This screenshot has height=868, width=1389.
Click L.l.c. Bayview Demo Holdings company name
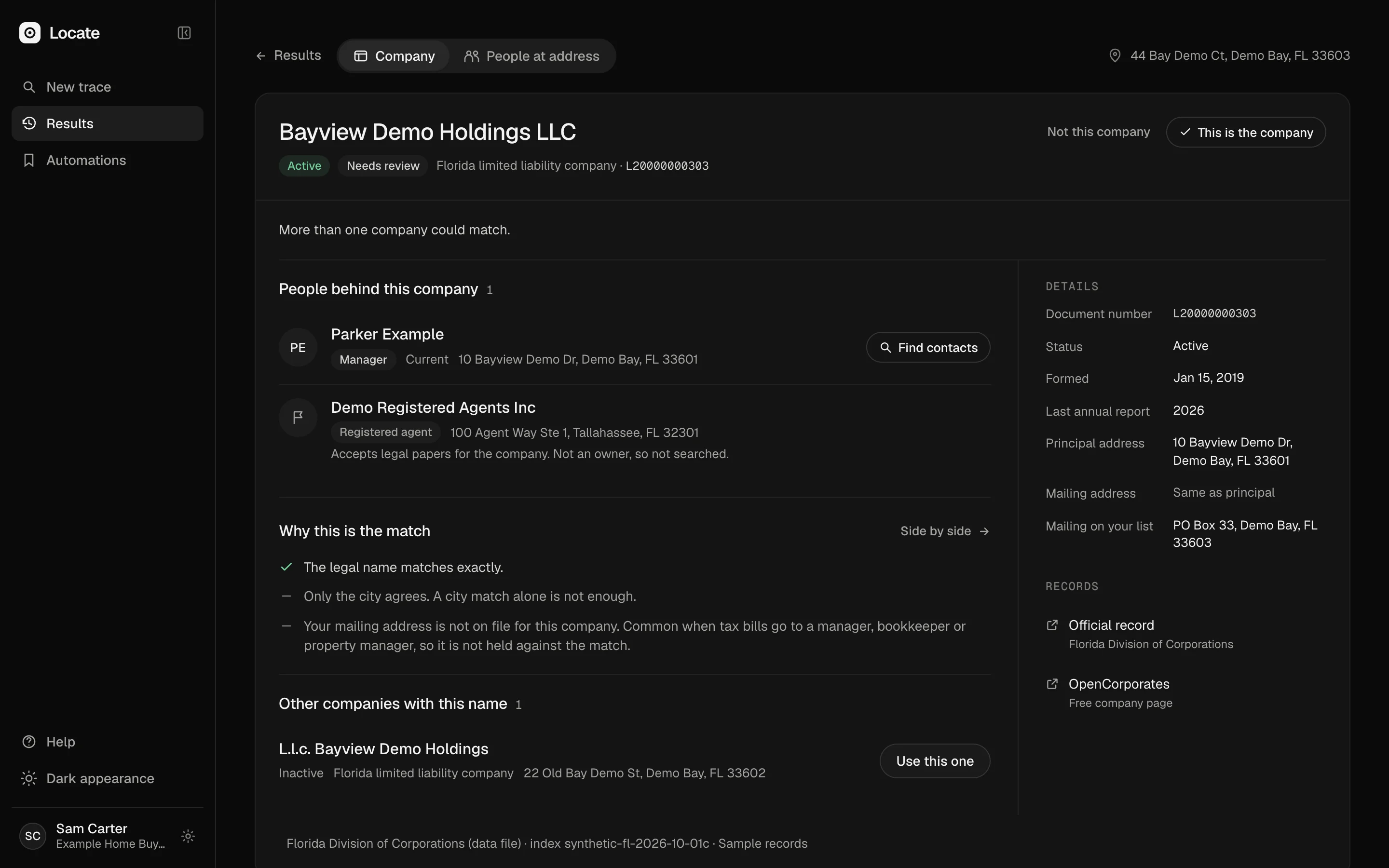pos(383,748)
